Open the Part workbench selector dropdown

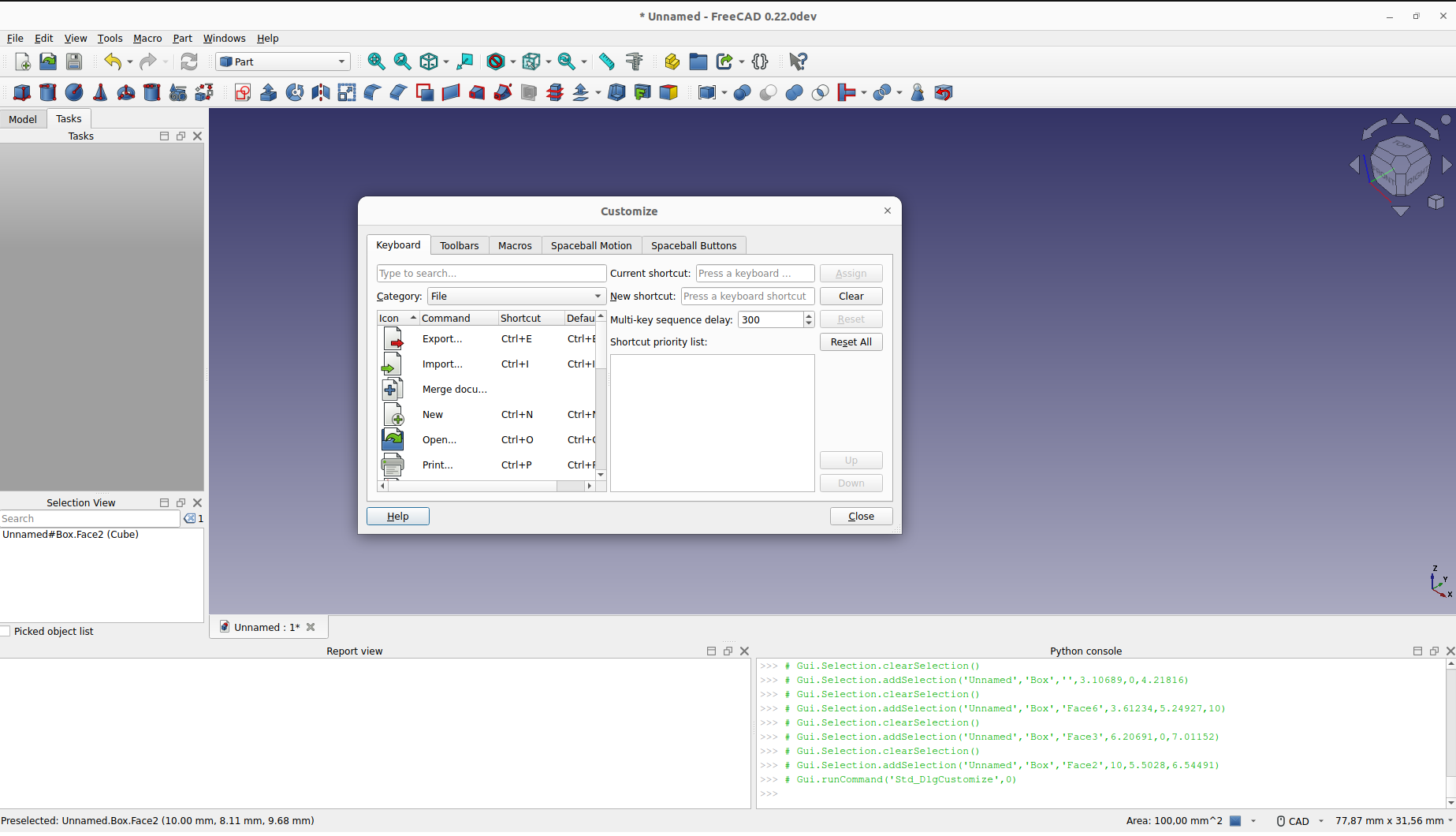283,62
